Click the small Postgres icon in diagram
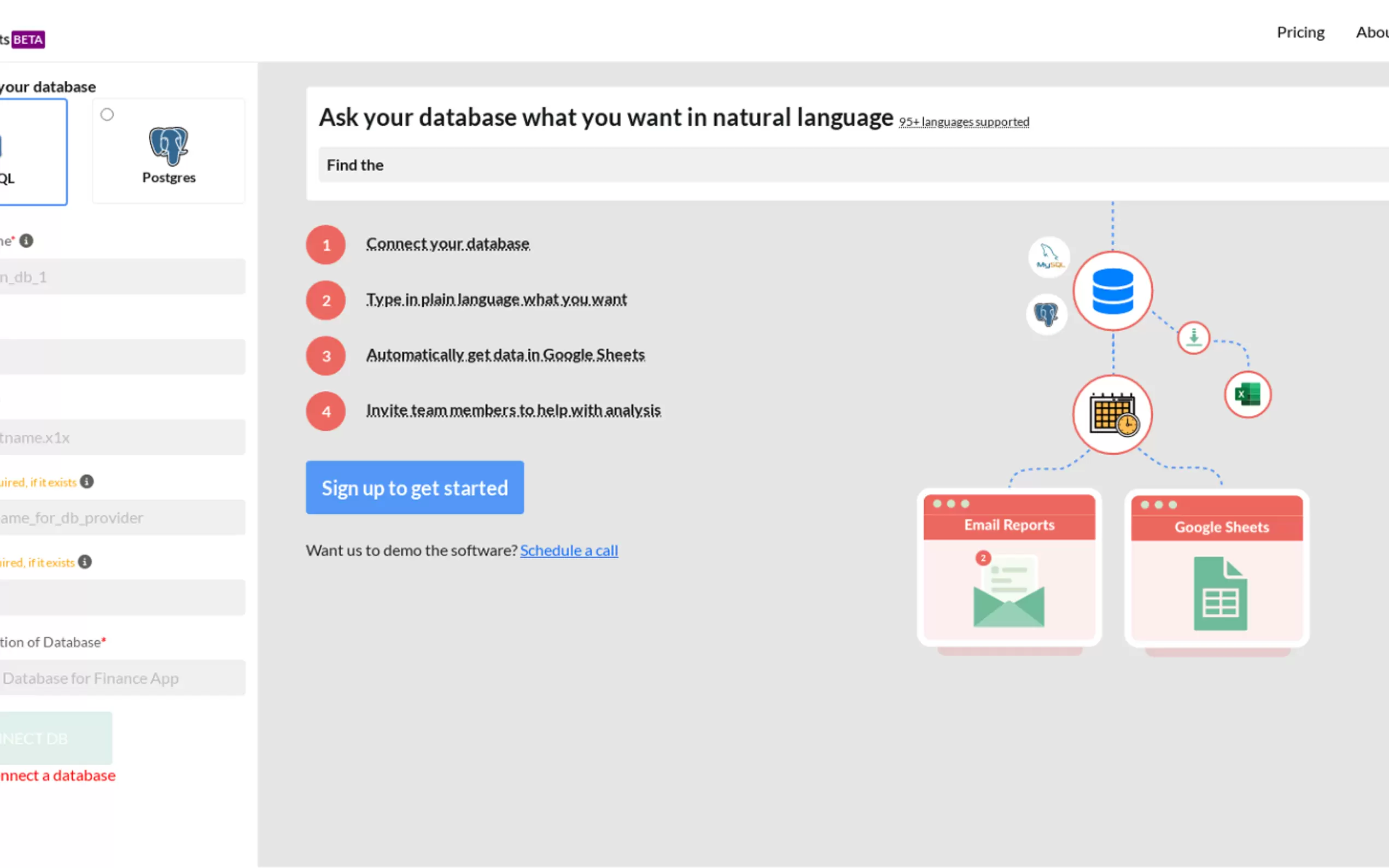This screenshot has width=1389, height=868. tap(1046, 314)
